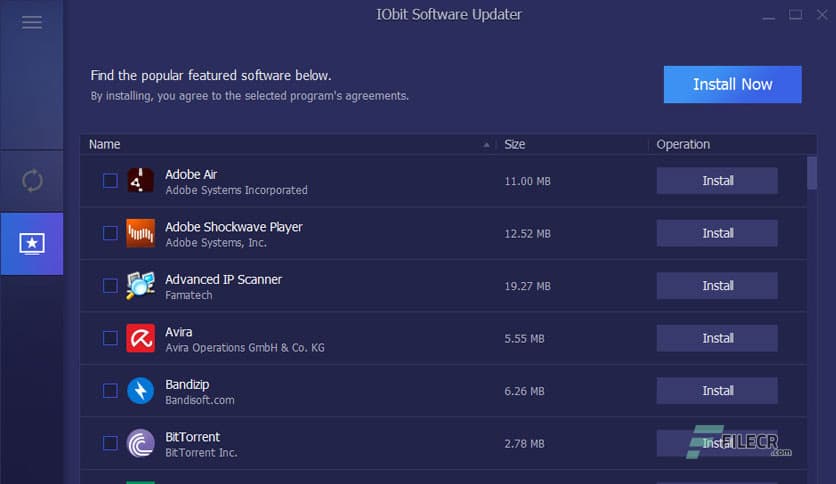Screen dimensions: 836x484
Task: Click the Install Now button
Action: pyautogui.click(x=733, y=84)
